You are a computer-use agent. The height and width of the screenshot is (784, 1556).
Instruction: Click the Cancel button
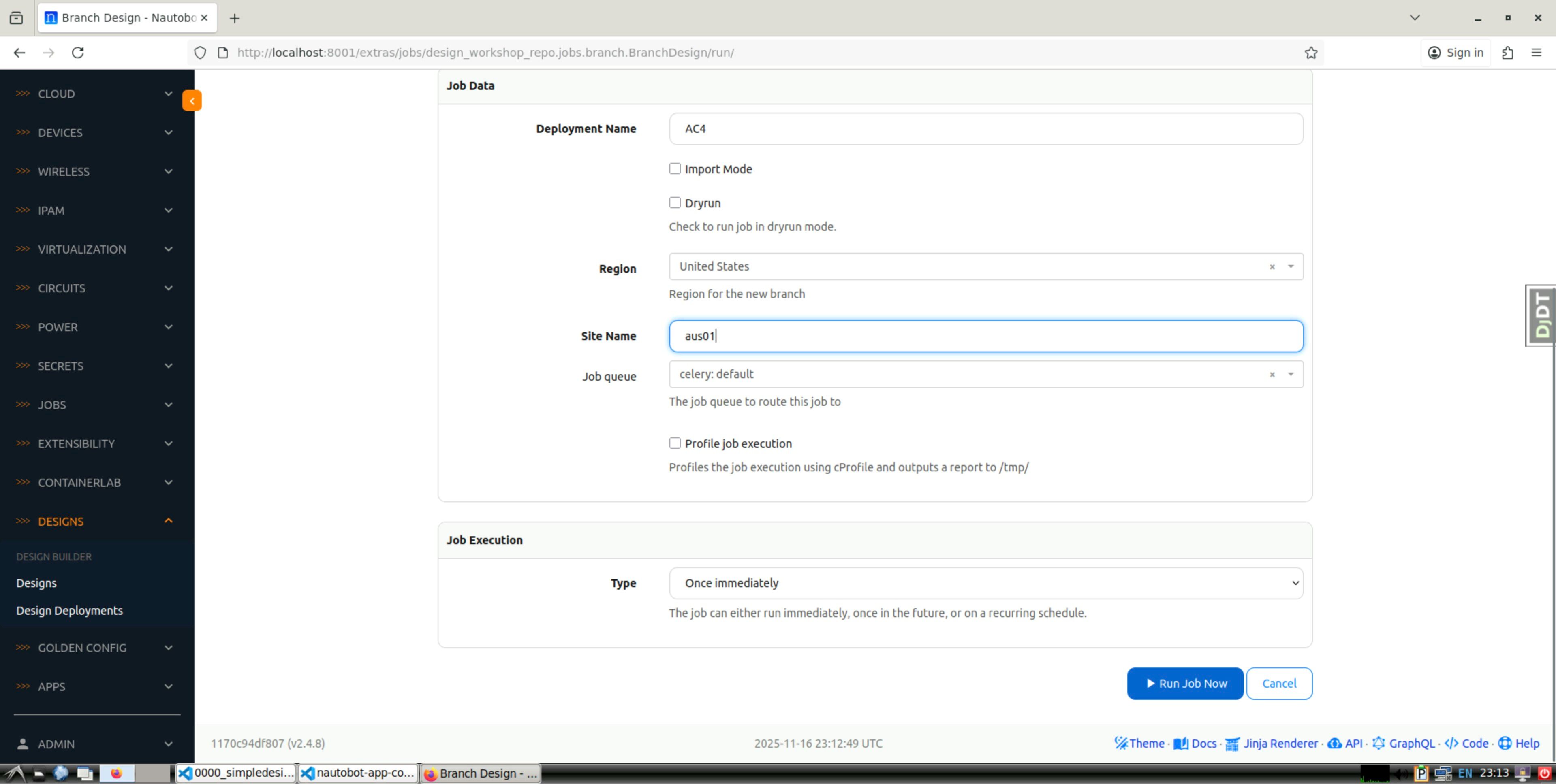point(1279,683)
